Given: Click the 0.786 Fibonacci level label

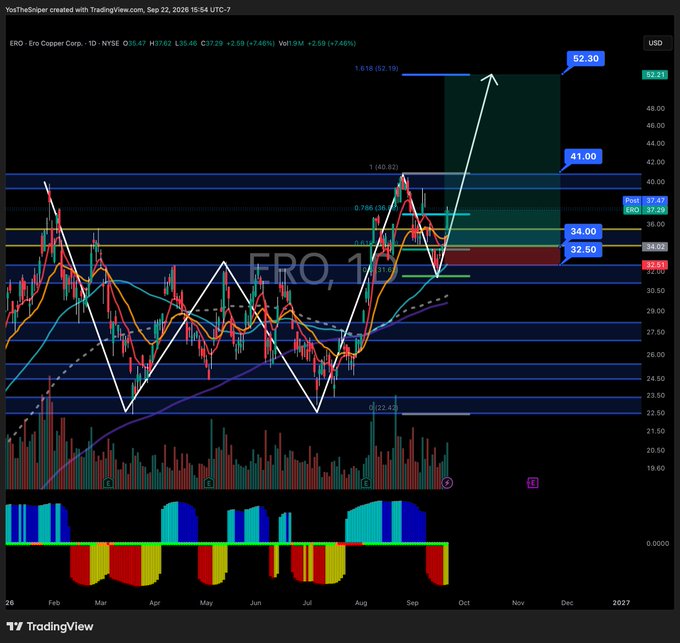Looking at the screenshot, I should pos(376,208).
